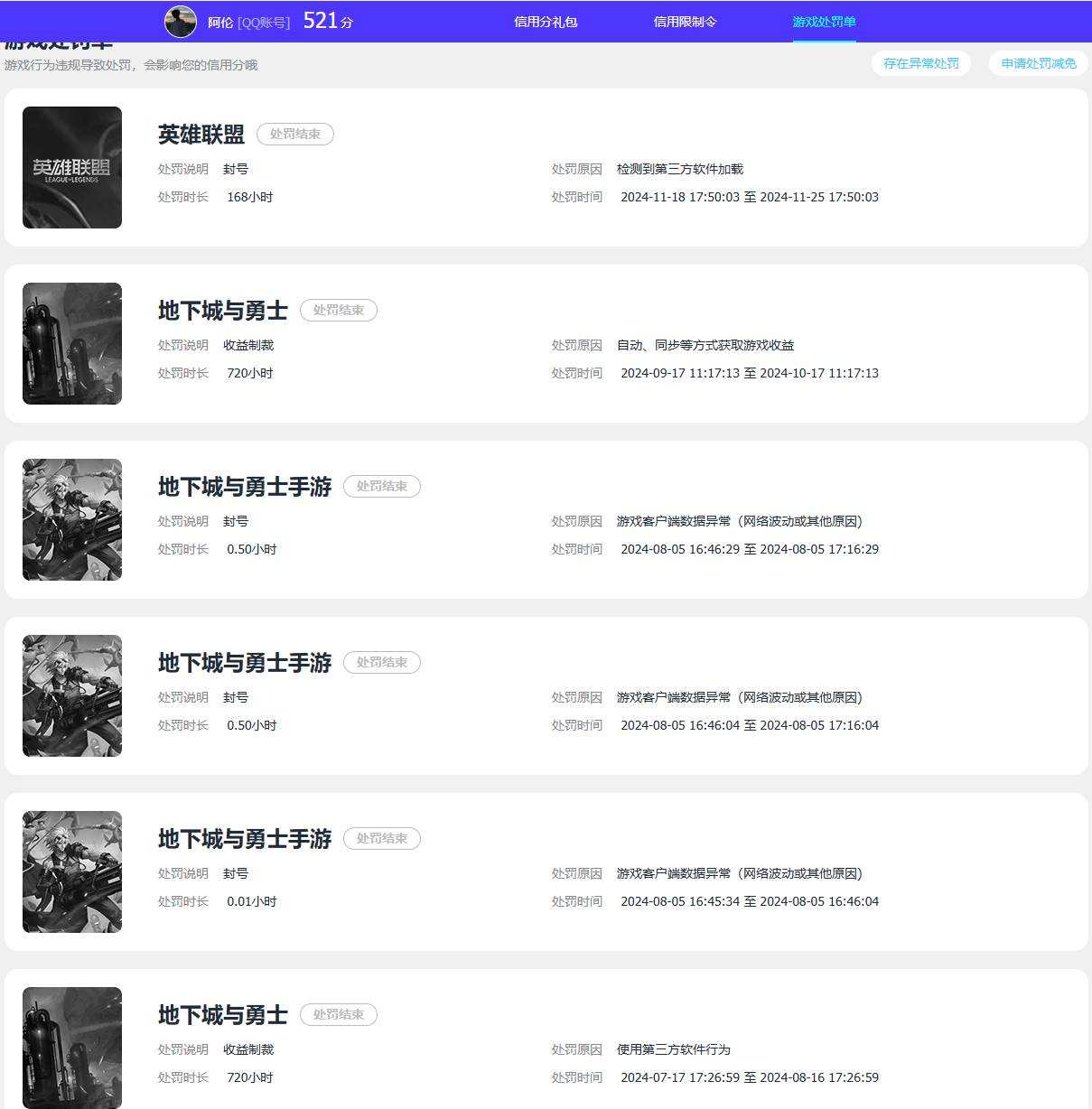Viewport: 1092px width, 1109px height.
Task: Click the 521分 credit score in the header
Action: point(328,21)
